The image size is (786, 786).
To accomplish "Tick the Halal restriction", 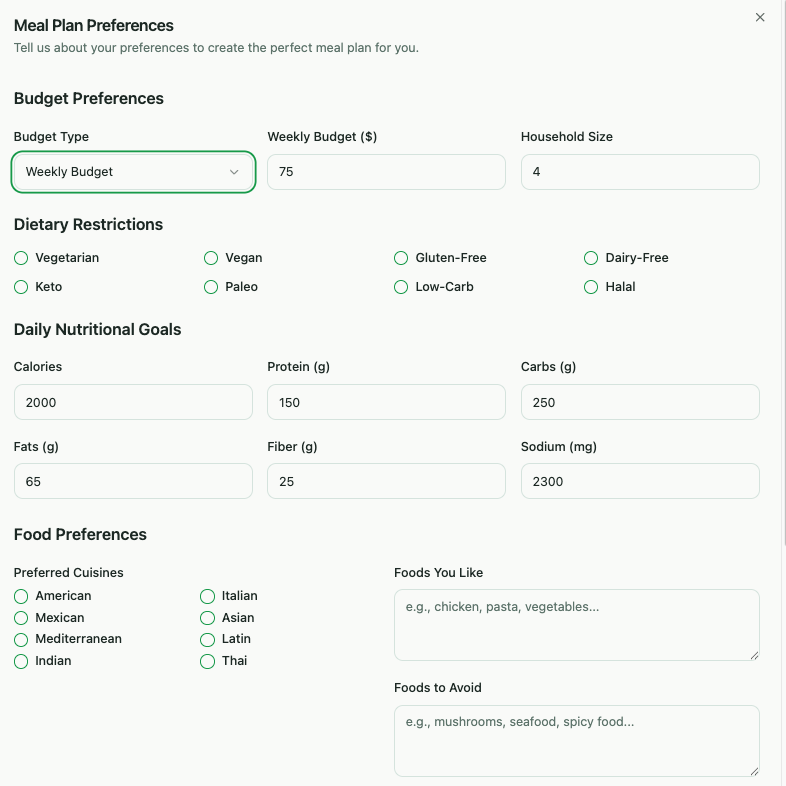I will pyautogui.click(x=591, y=287).
